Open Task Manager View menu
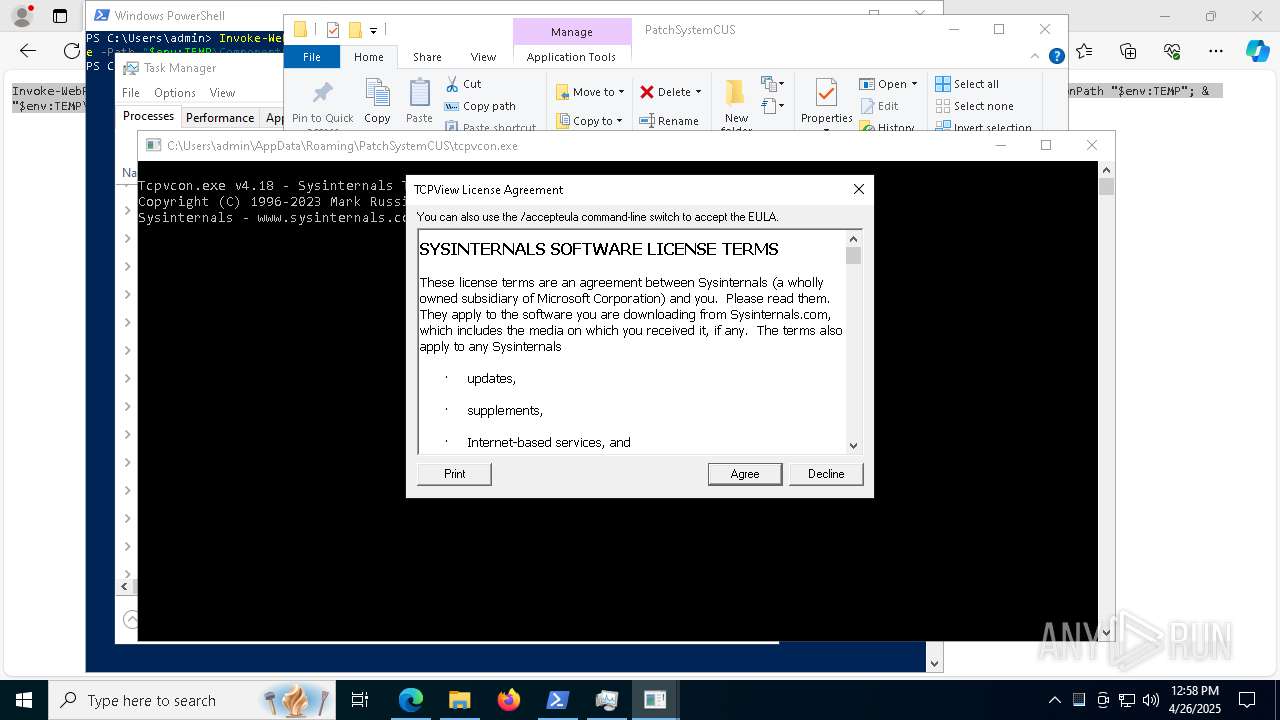Viewport: 1280px width, 720px height. pyautogui.click(x=222, y=93)
